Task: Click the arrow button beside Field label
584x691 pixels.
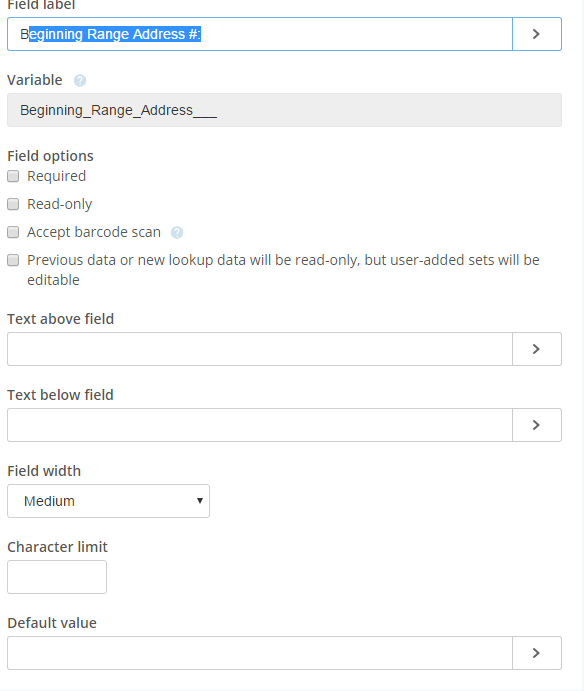Action: tap(537, 34)
